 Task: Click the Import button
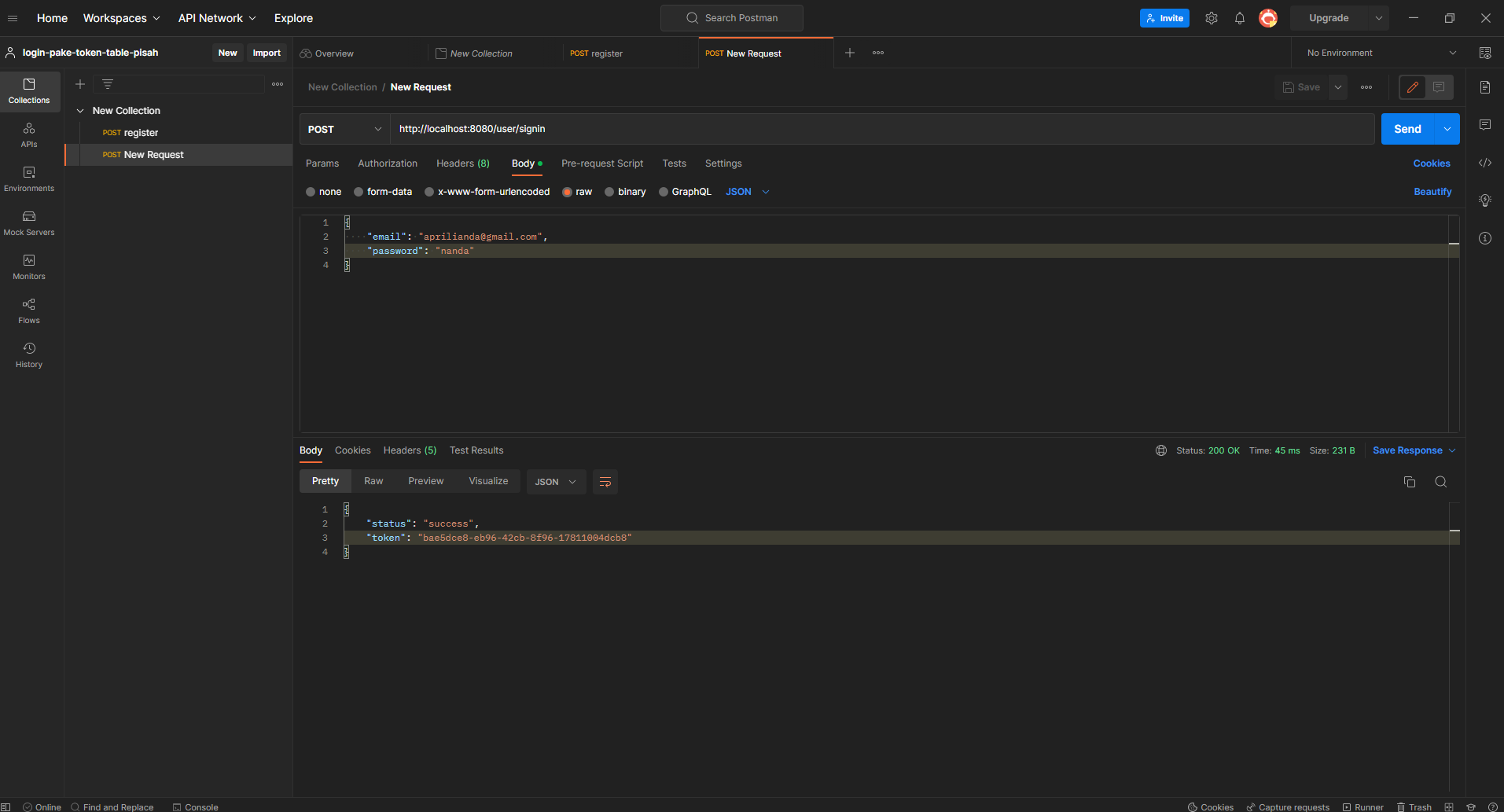(x=267, y=53)
